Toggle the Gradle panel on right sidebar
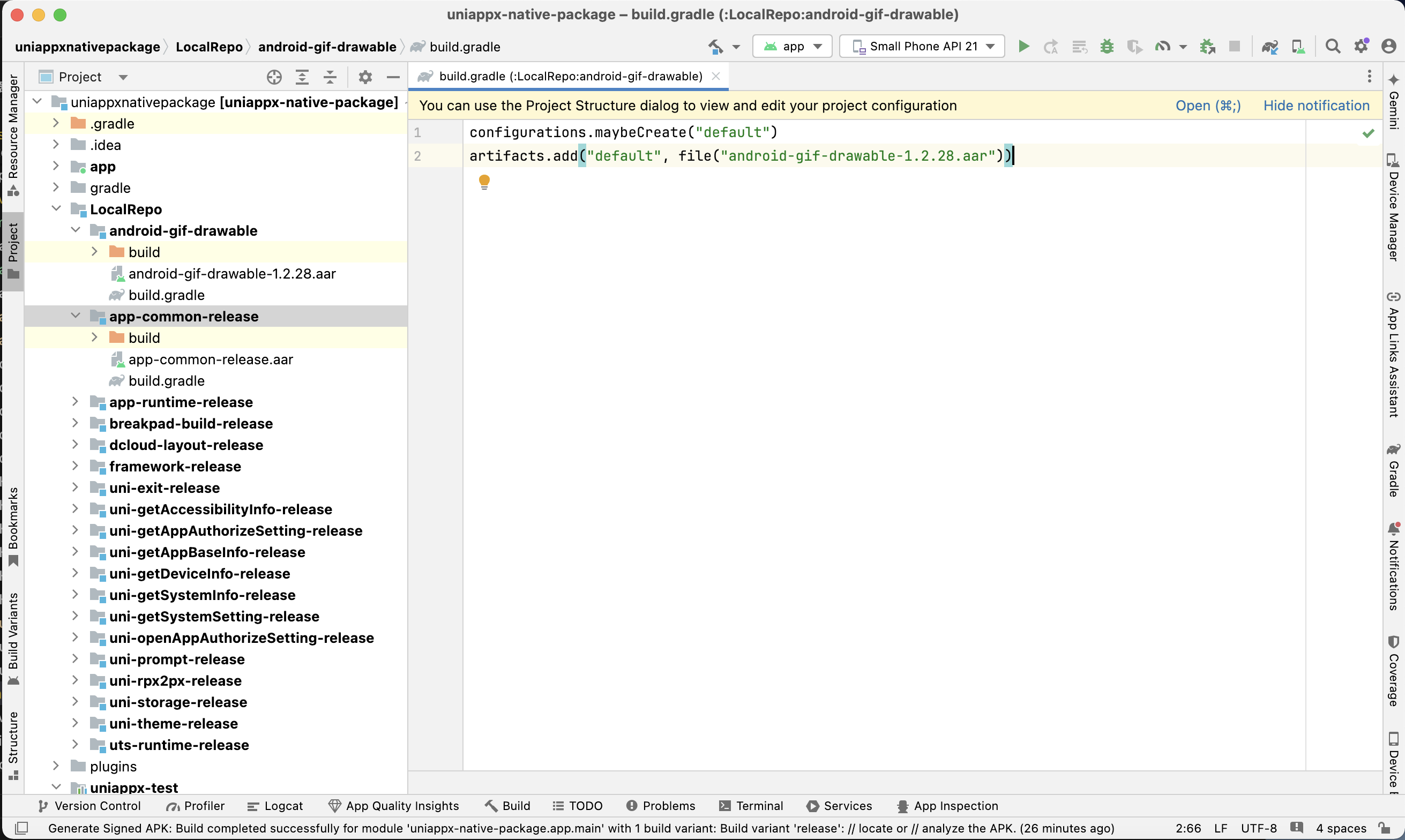Viewport: 1405px width, 840px height. click(x=1393, y=470)
